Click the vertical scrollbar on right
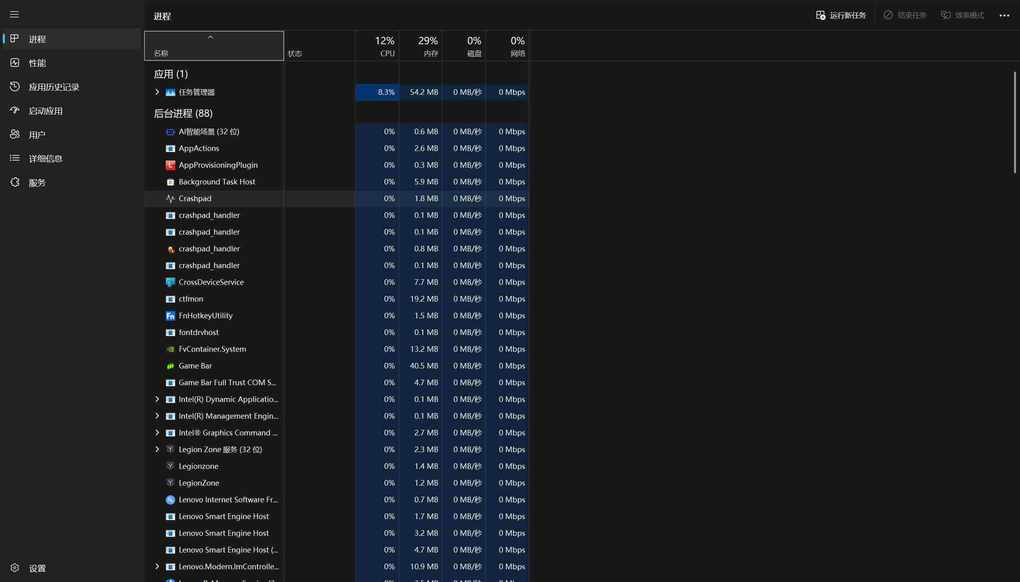This screenshot has height=582, width=1020. tap(1014, 120)
